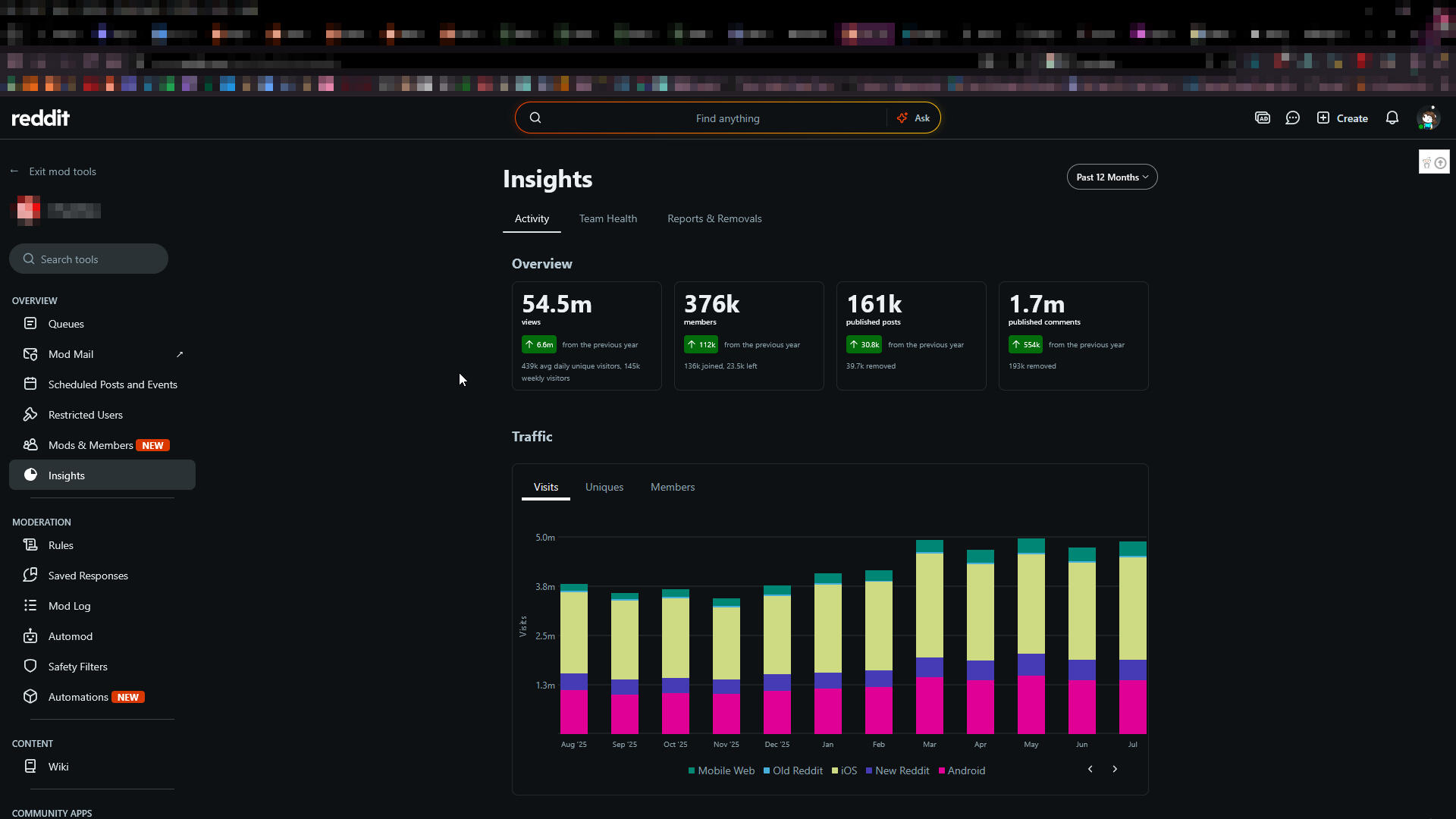Open the Saved Responses page

(x=102, y=576)
